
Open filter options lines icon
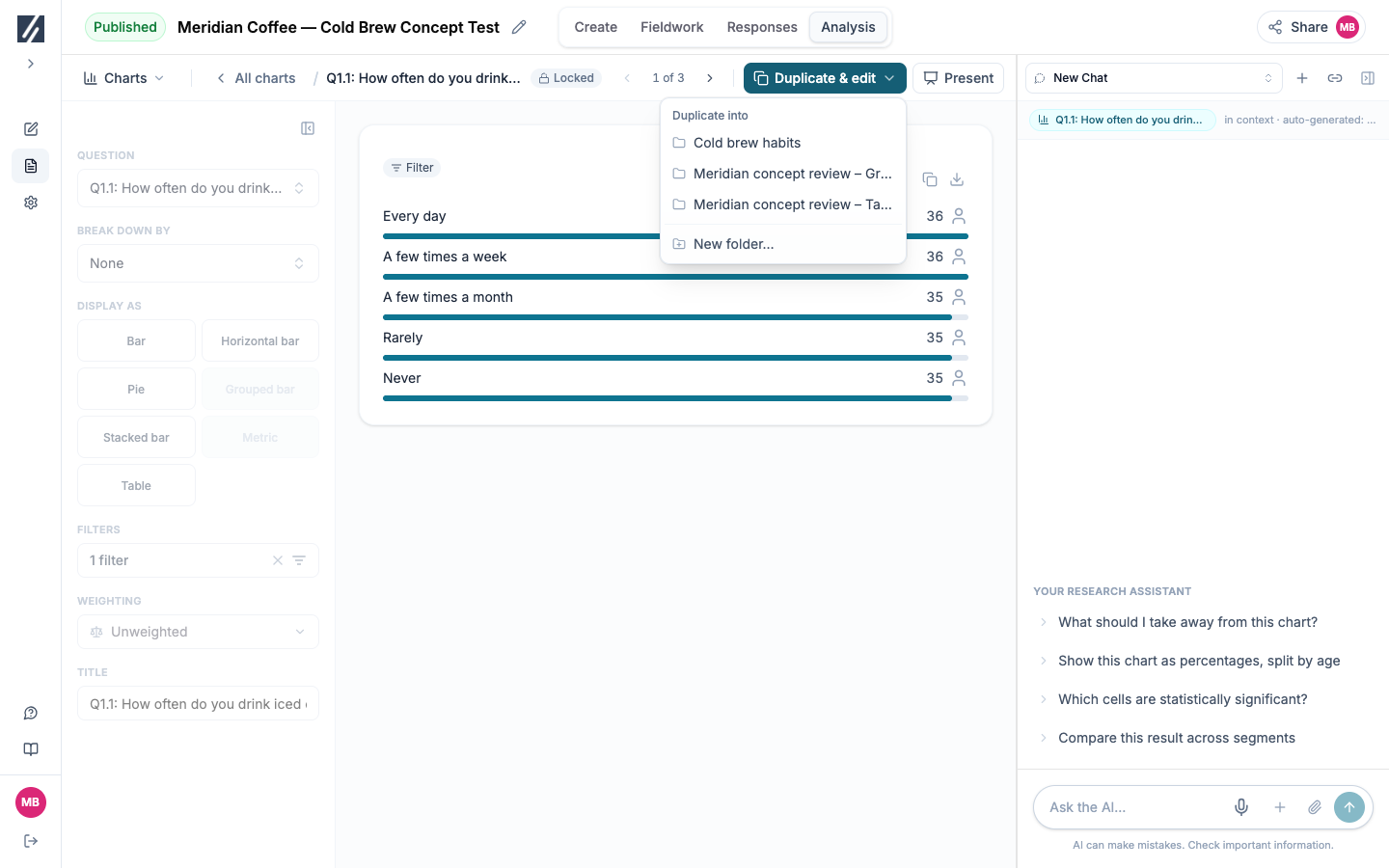(299, 560)
